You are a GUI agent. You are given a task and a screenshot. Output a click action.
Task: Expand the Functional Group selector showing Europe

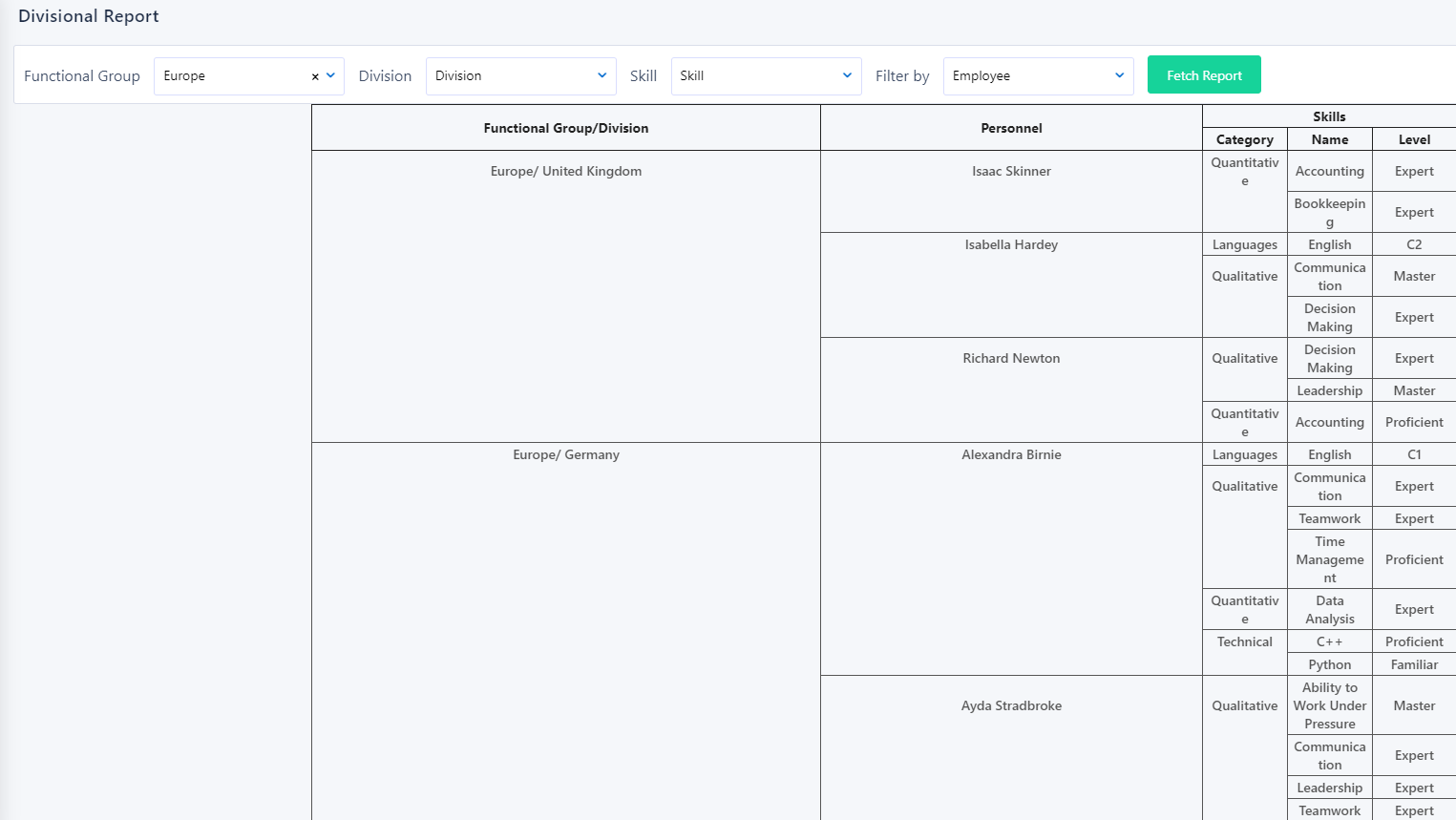[x=239, y=74]
